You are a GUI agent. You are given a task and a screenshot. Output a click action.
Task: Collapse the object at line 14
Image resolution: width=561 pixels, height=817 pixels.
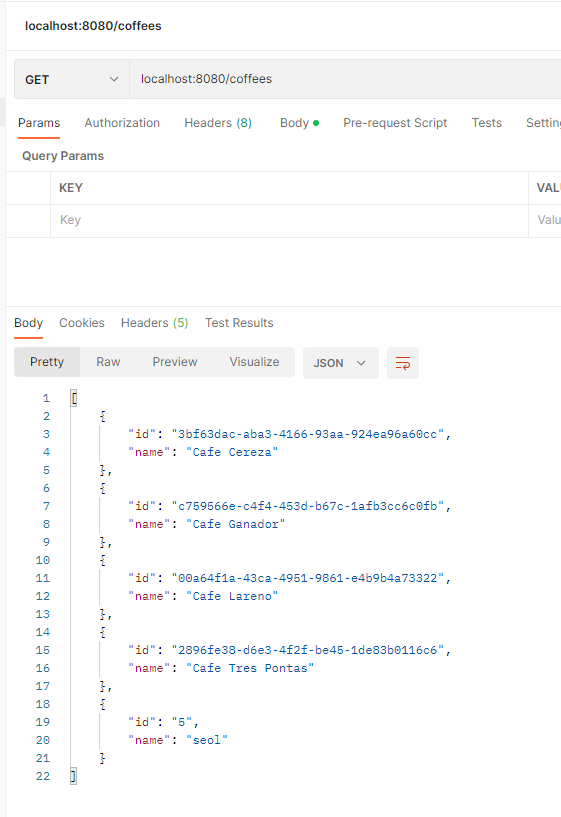tap(103, 632)
